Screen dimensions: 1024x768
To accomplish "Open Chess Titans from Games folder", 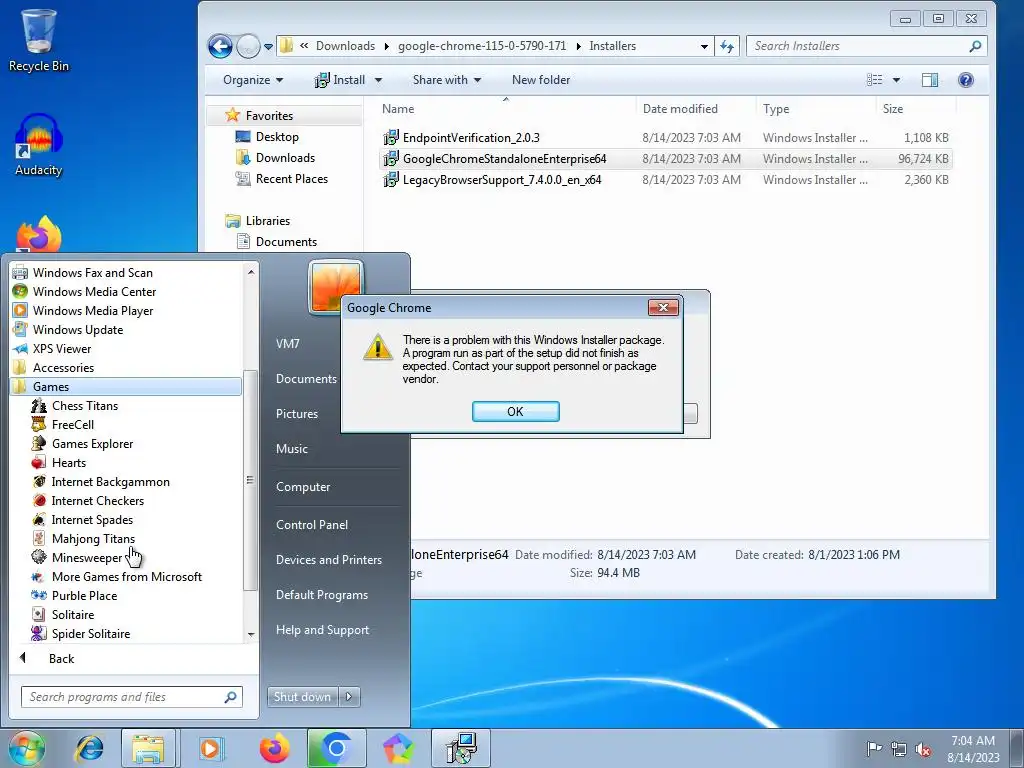I will tap(85, 406).
